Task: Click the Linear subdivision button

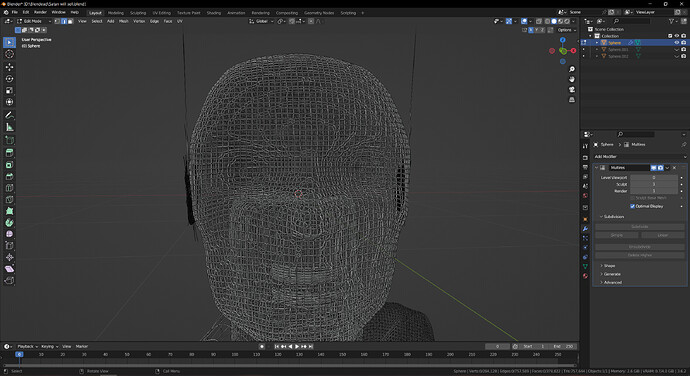Action: tap(663, 235)
